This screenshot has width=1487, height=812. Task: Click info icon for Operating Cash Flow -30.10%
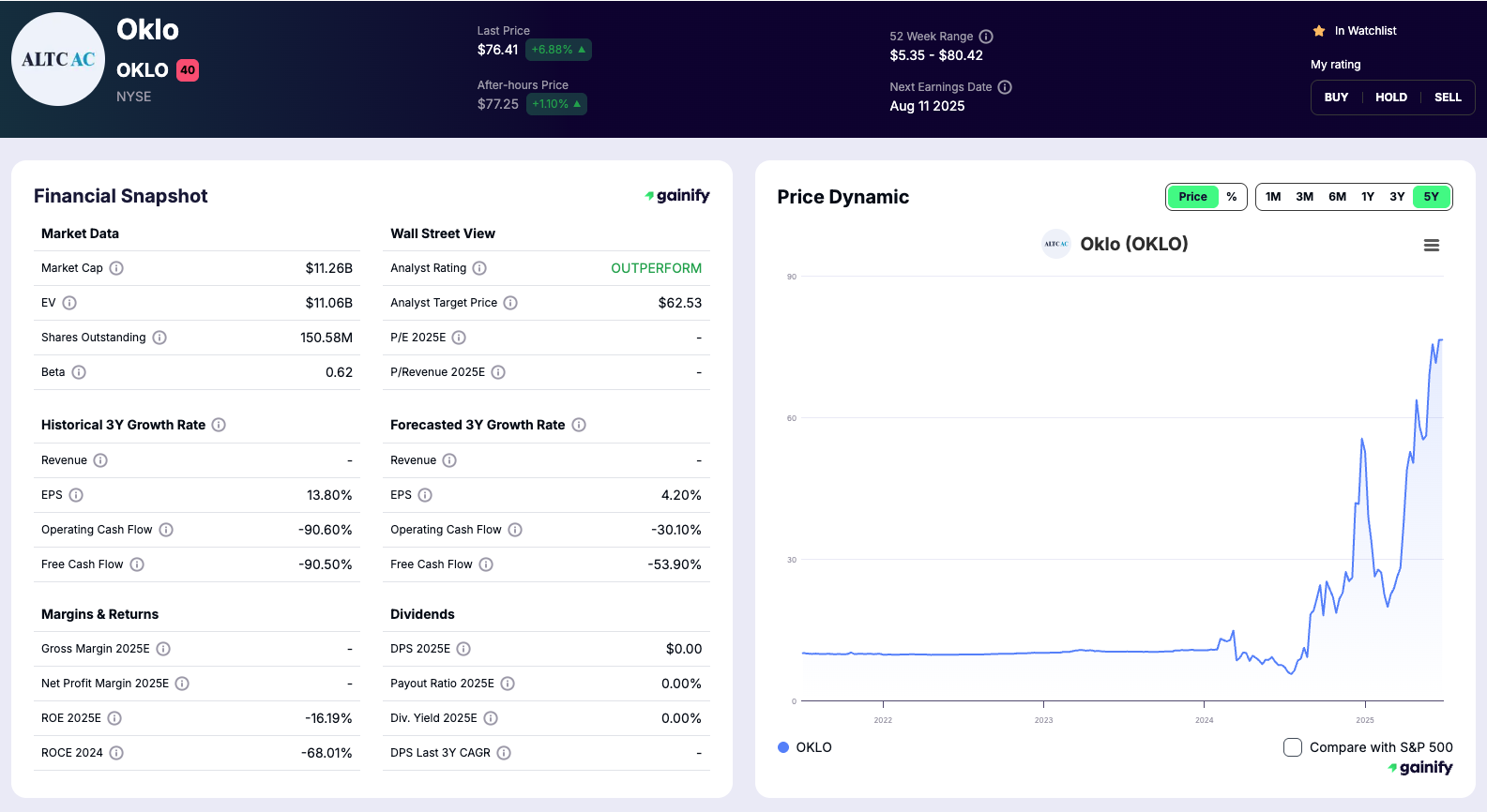click(515, 530)
